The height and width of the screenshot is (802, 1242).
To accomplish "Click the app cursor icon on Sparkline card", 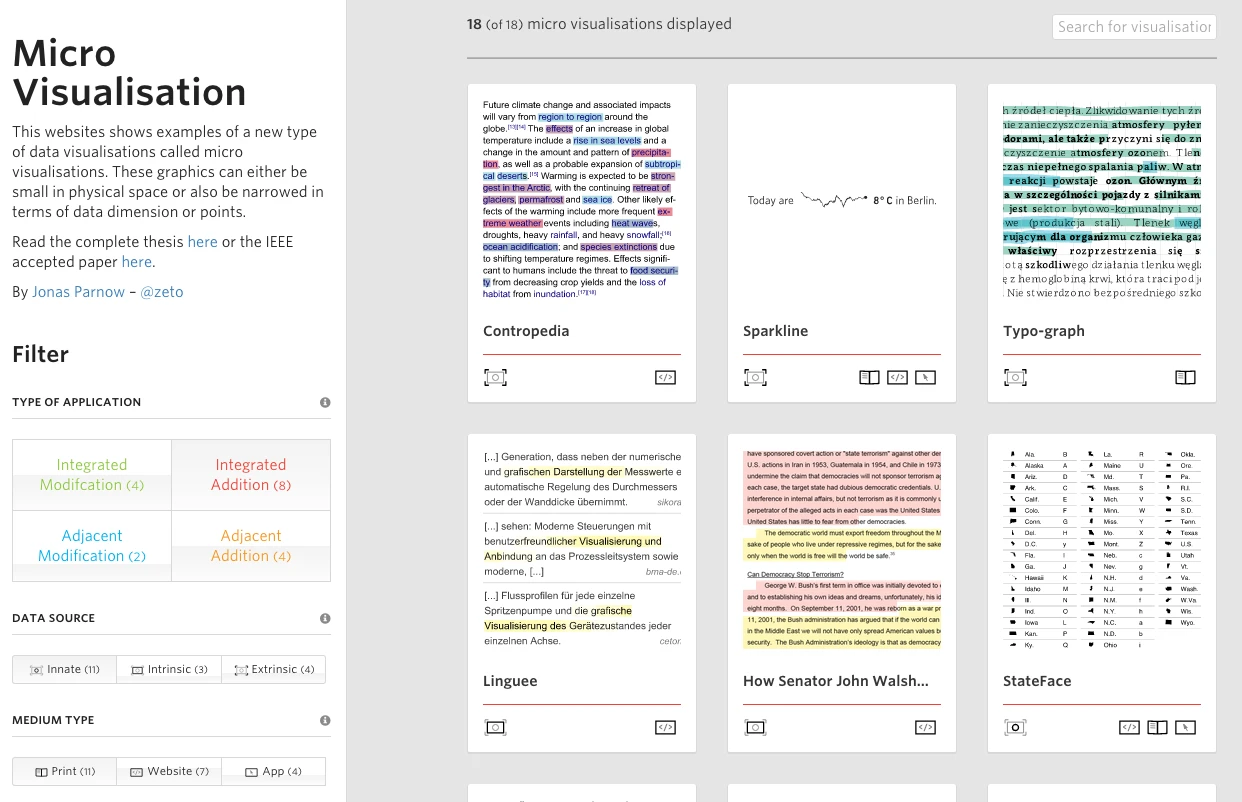I will tap(925, 377).
